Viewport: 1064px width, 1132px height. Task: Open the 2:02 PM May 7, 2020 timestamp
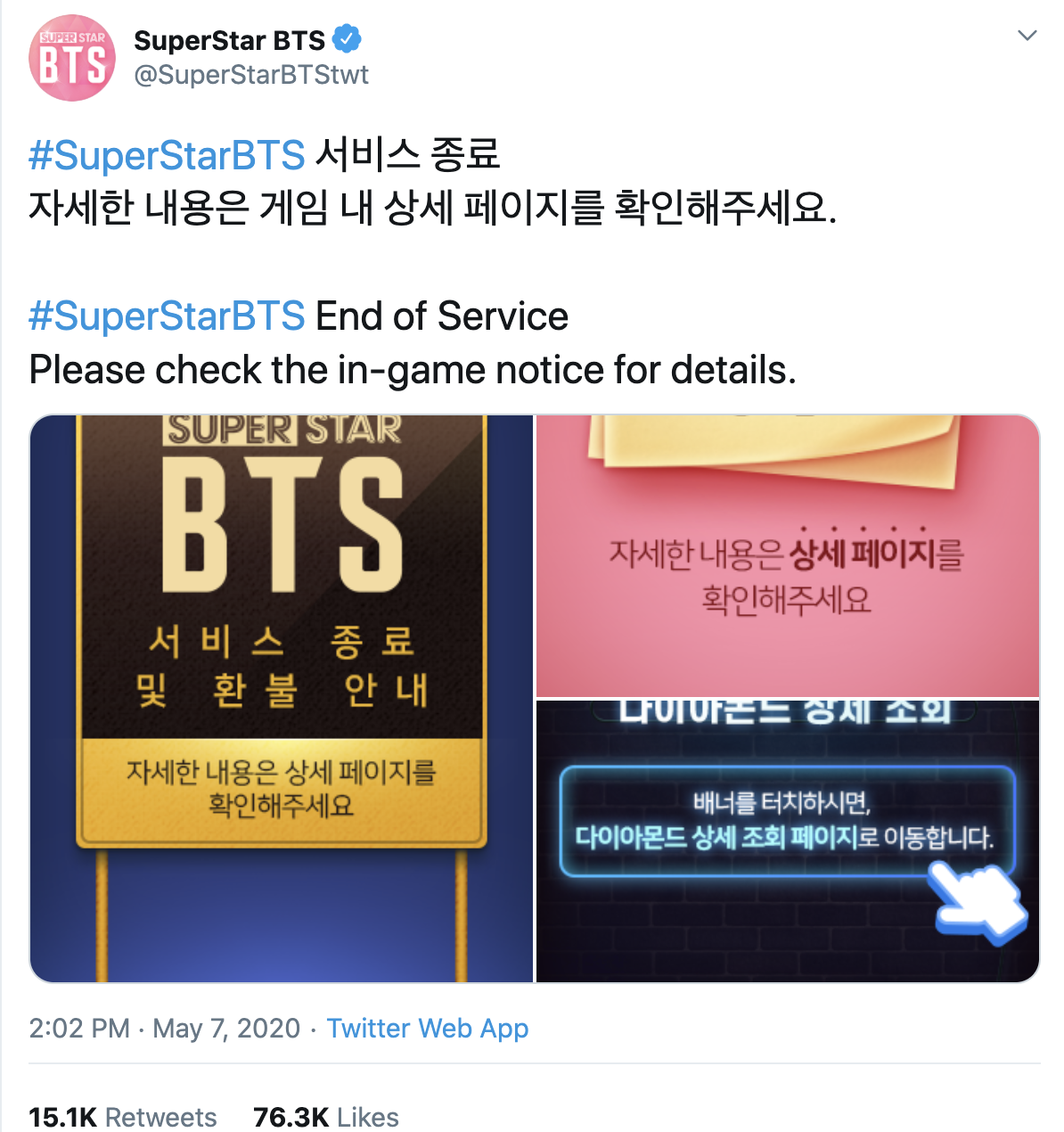(x=165, y=1029)
